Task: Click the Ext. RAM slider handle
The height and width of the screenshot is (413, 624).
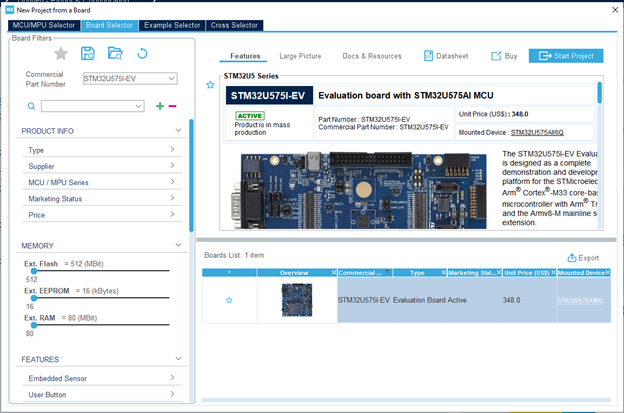Action: pos(34,325)
